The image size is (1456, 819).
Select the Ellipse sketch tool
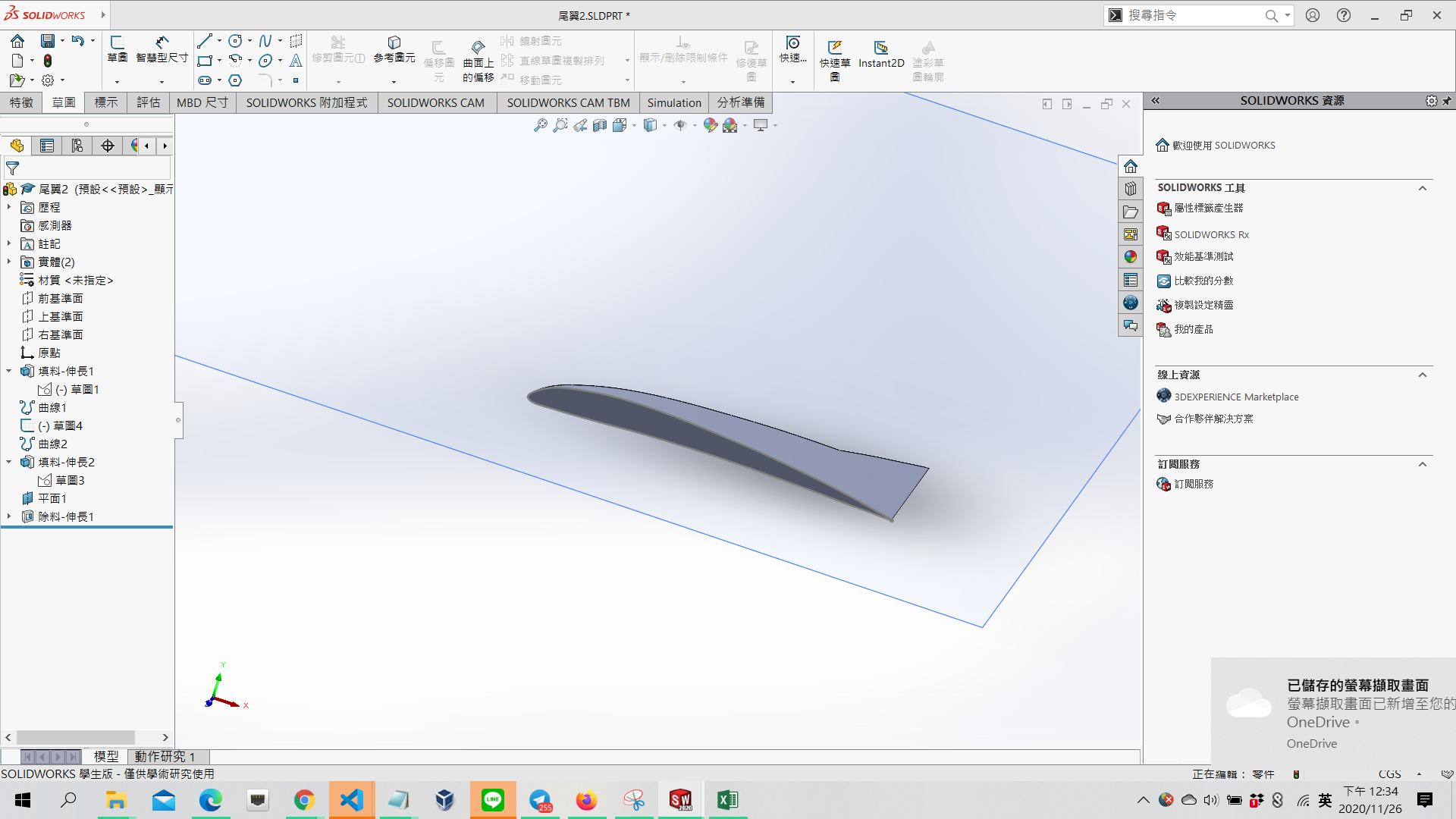point(265,61)
